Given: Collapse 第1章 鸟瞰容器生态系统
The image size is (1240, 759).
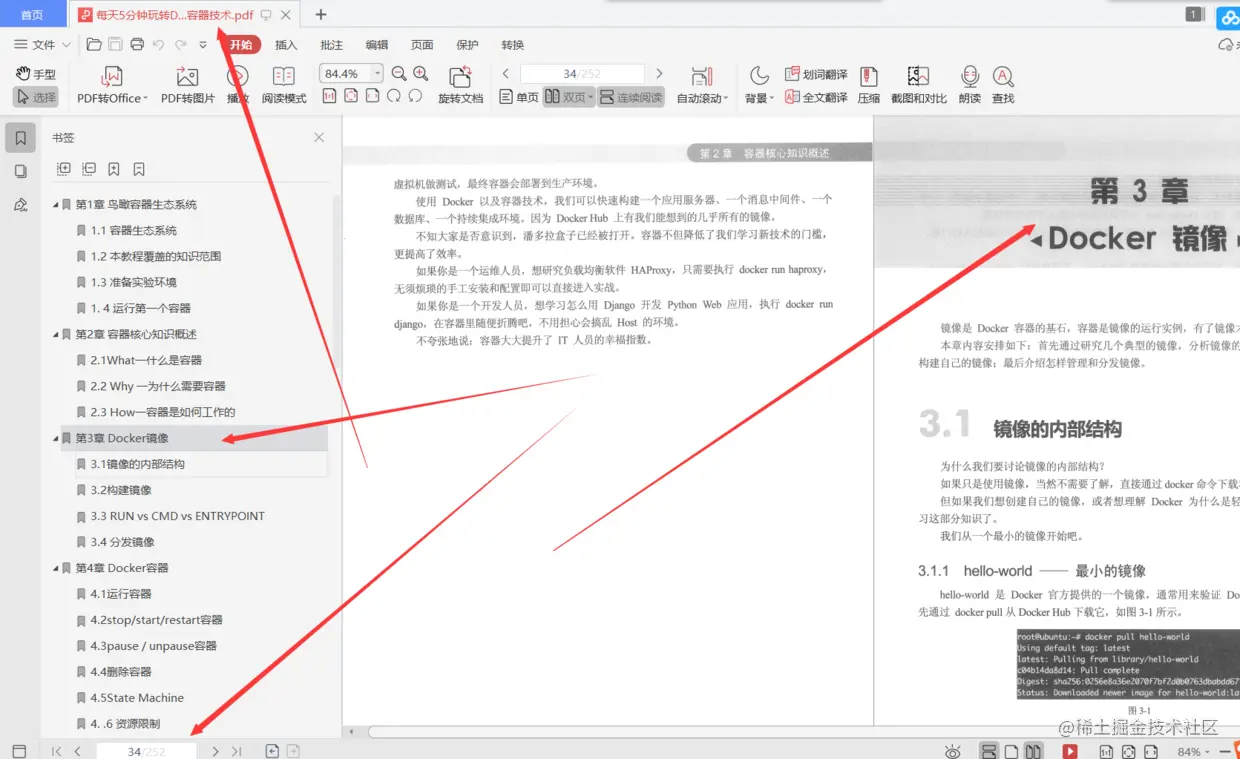Looking at the screenshot, I should [x=56, y=204].
